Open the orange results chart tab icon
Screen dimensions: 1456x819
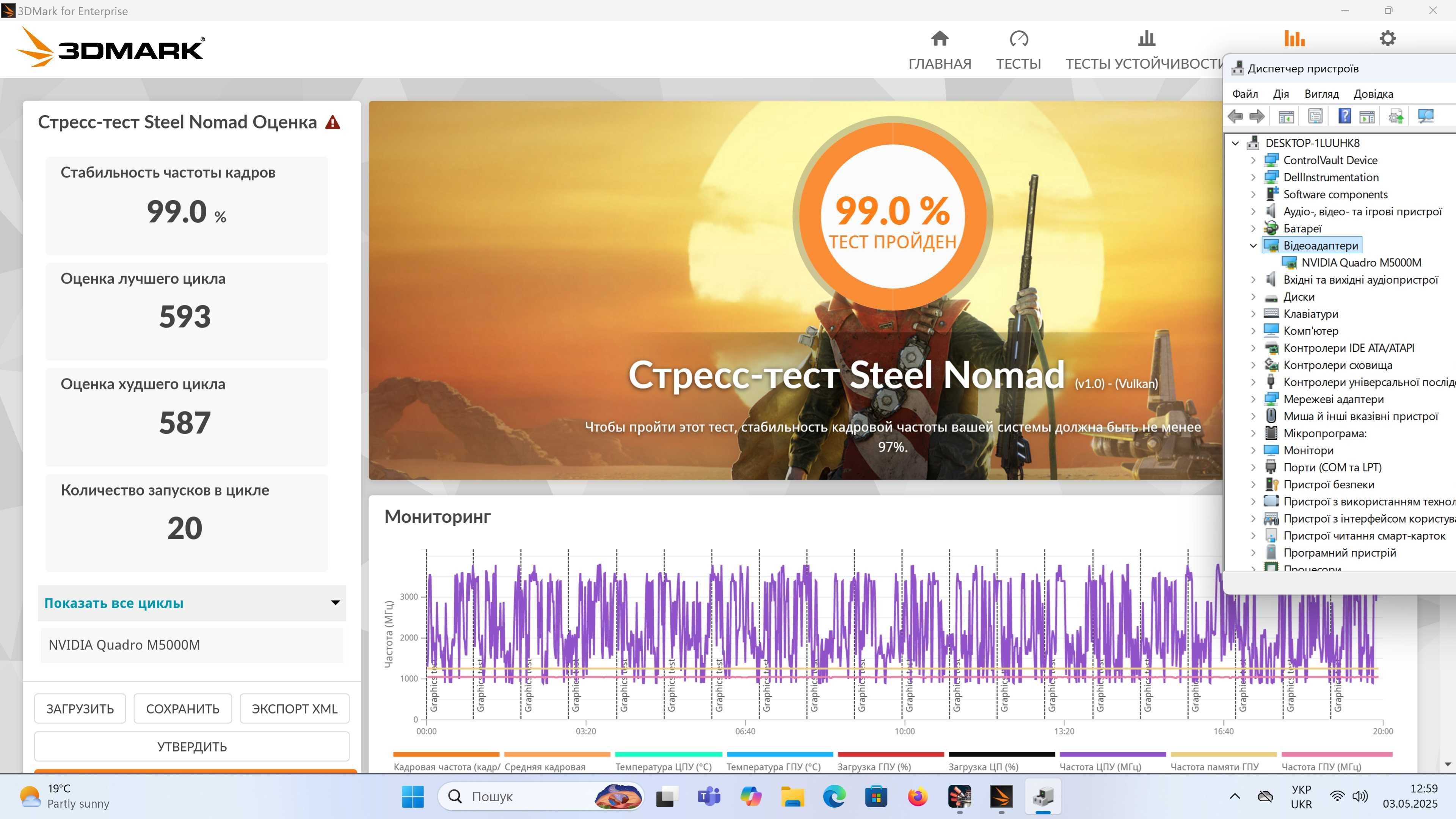[x=1294, y=38]
